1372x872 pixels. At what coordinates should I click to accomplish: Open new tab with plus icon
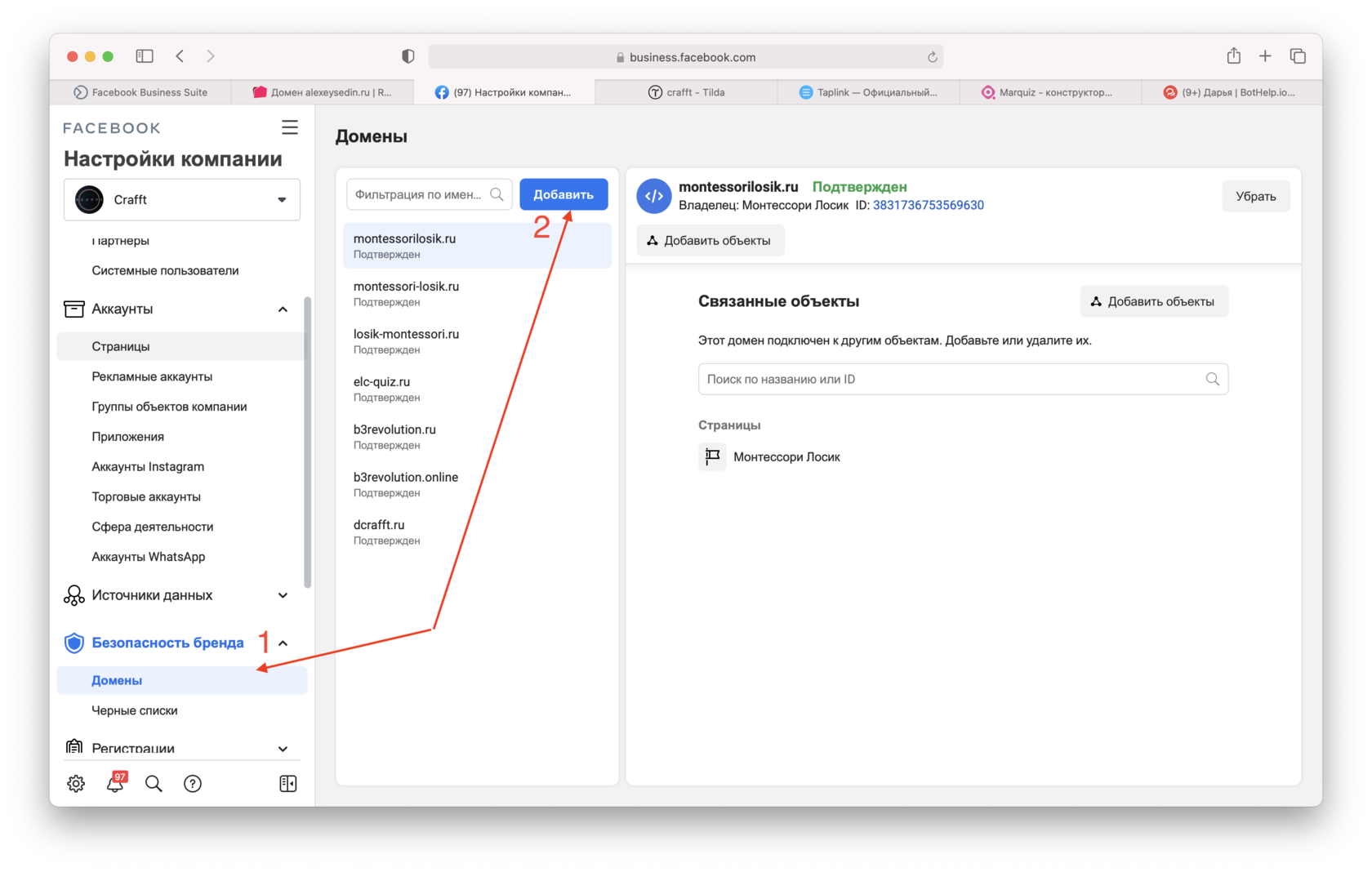[x=1265, y=56]
